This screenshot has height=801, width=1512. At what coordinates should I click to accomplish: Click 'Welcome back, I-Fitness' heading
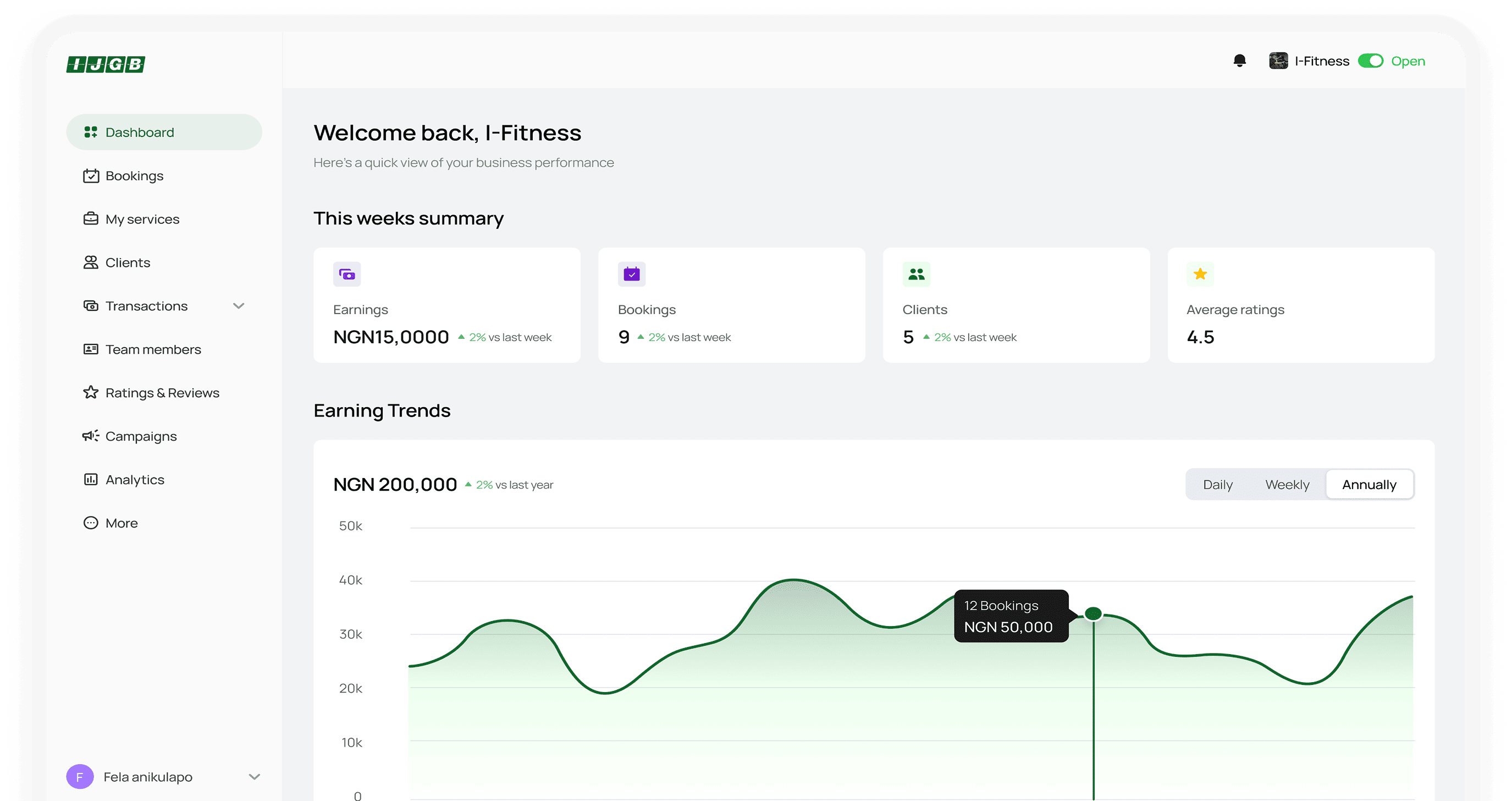(x=447, y=133)
